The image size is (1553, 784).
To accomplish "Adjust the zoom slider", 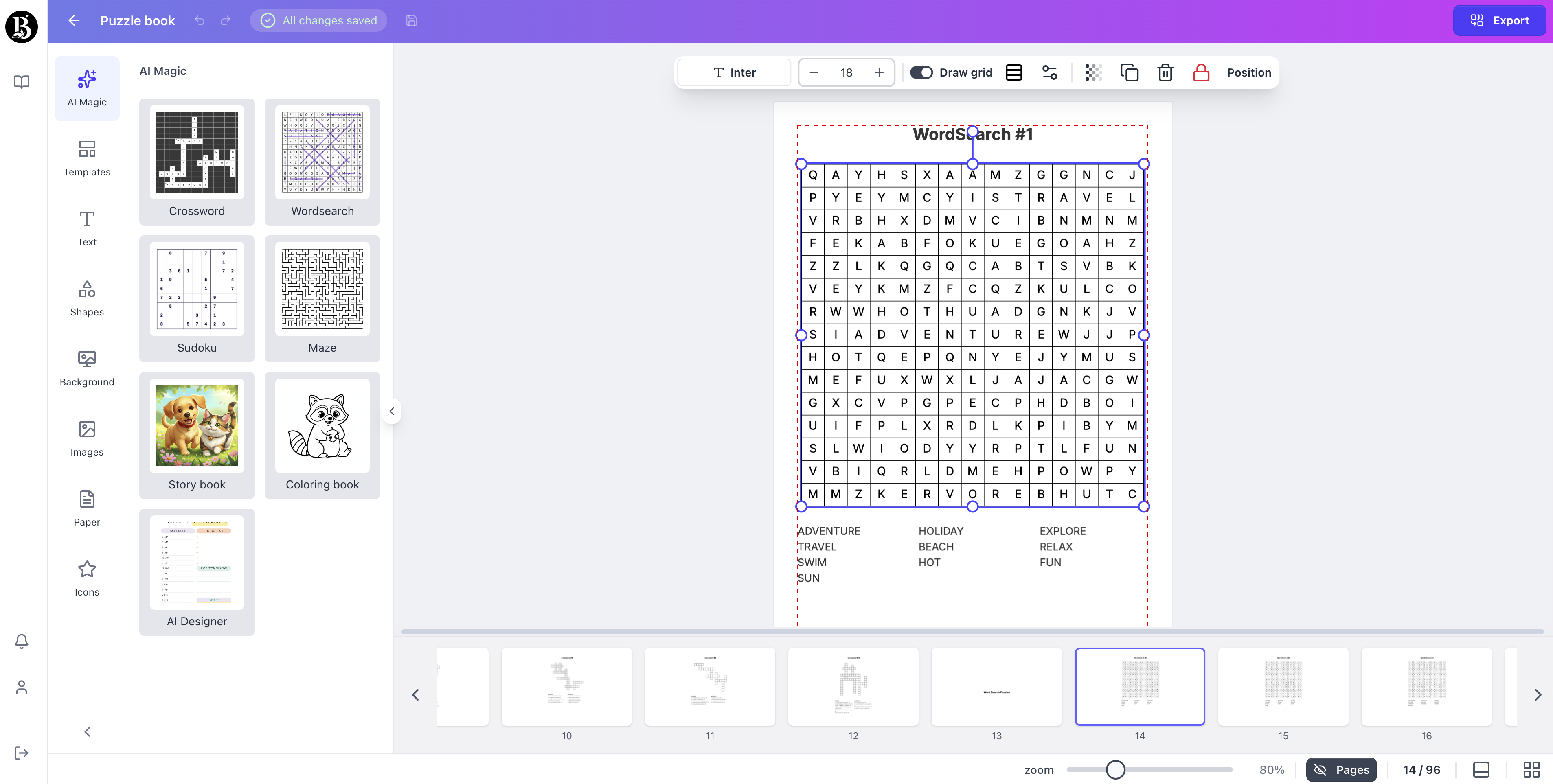I will point(1116,769).
